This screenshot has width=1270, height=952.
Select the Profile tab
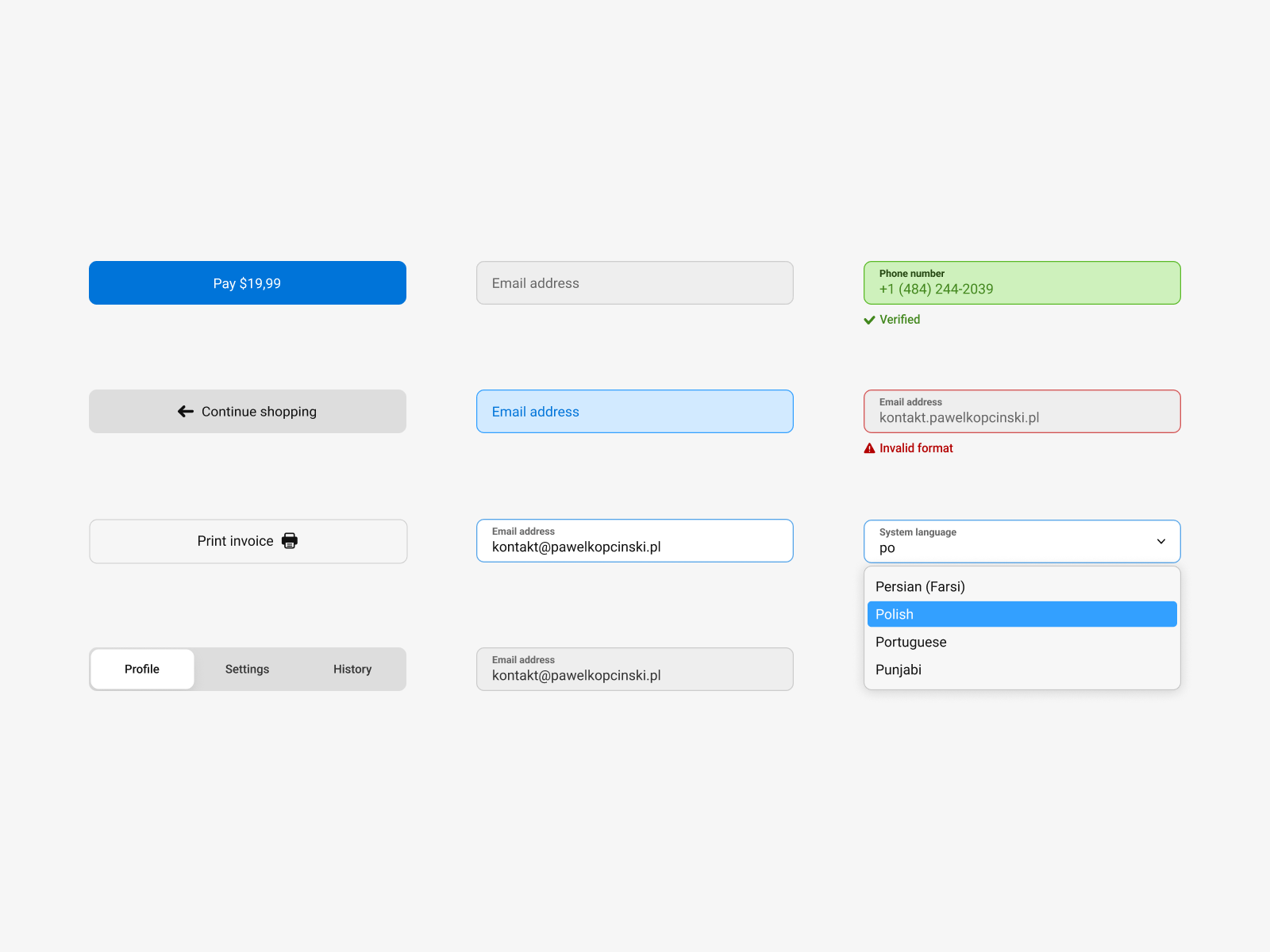[141, 669]
